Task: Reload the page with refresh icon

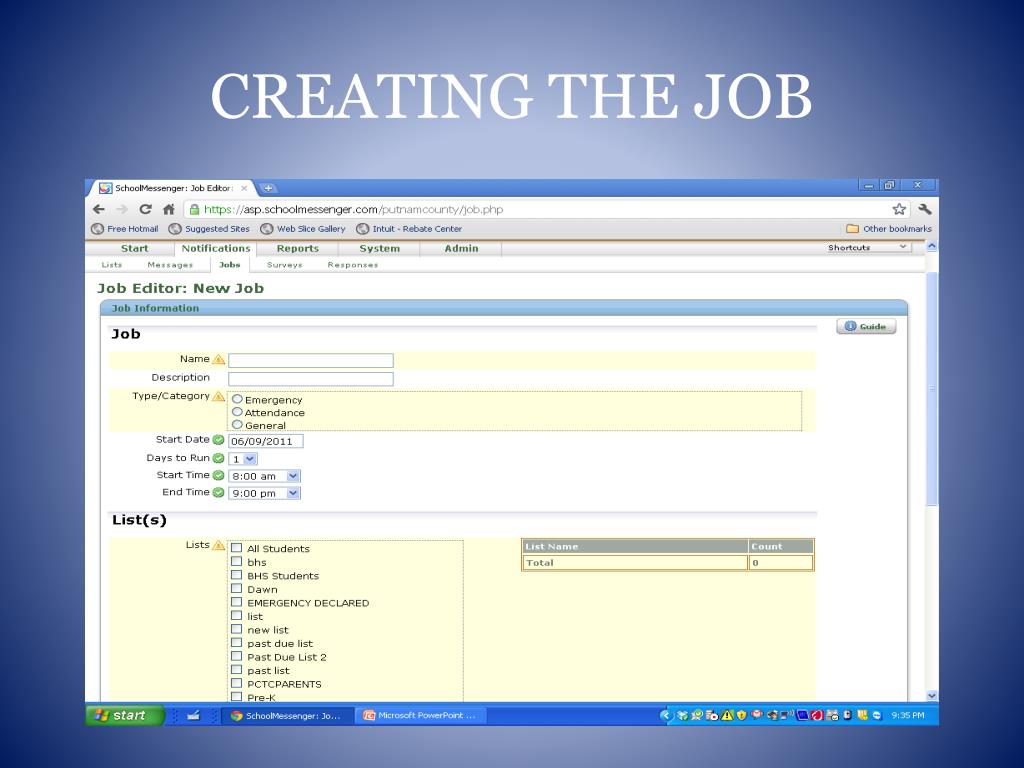Action: [x=146, y=210]
